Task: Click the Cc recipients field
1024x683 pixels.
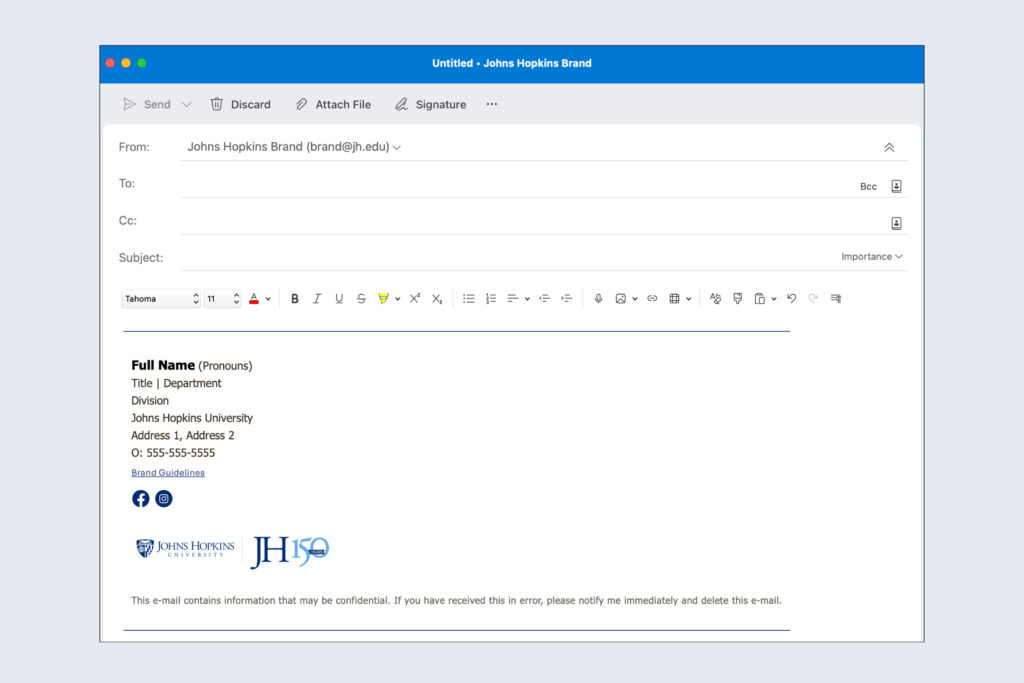Action: point(532,221)
